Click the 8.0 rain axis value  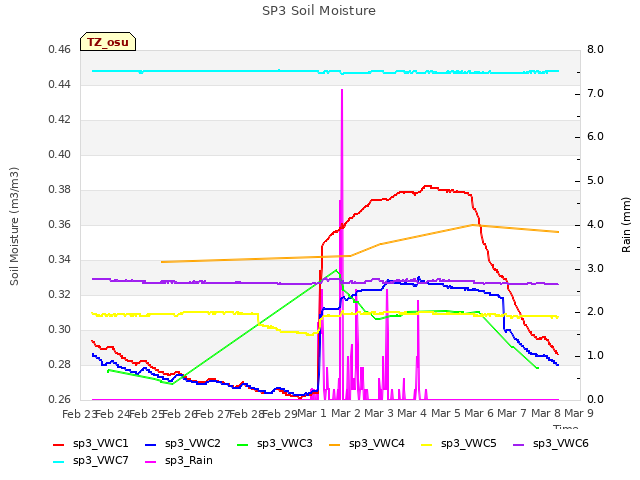click(595, 50)
